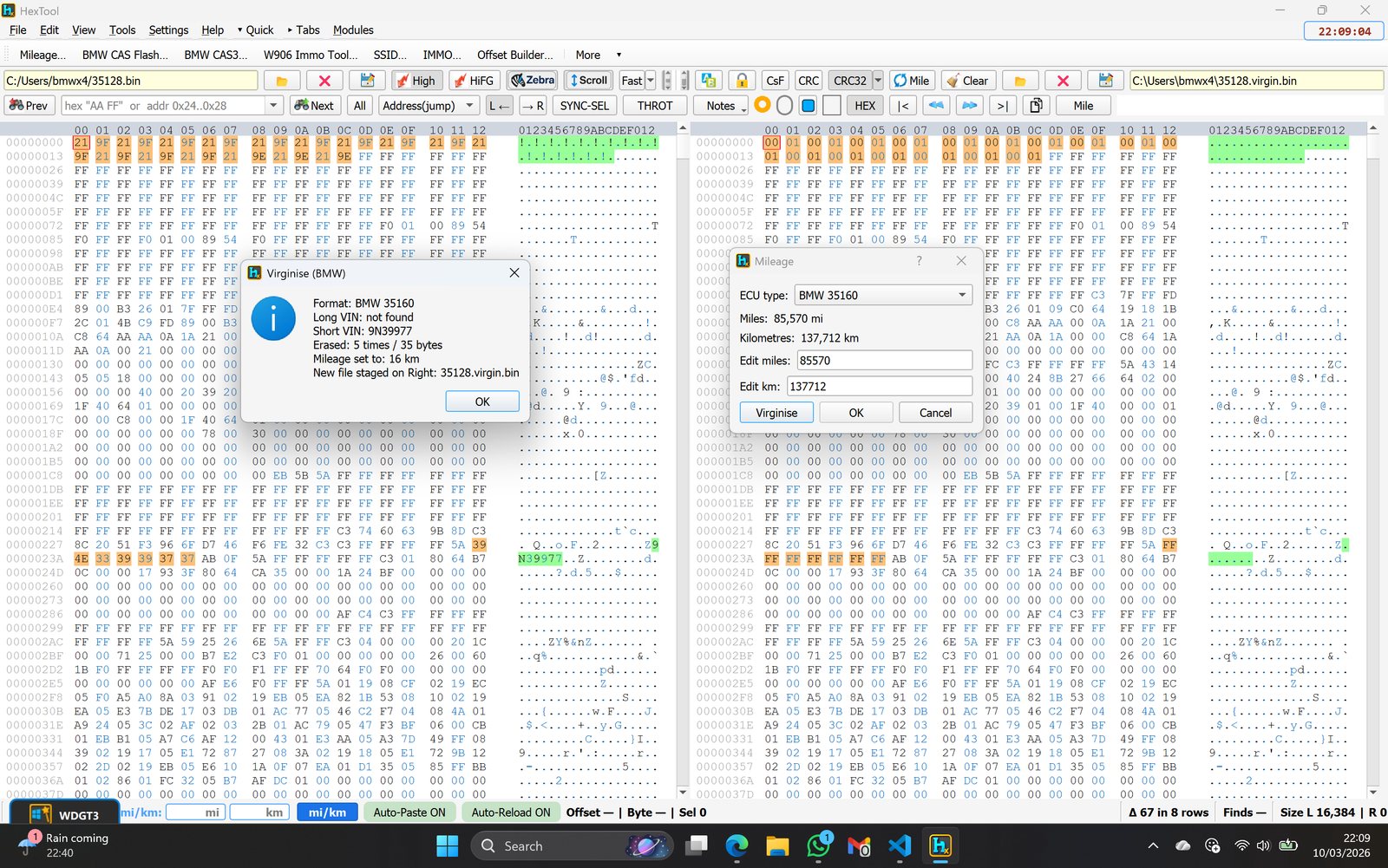Click Virginise button in Mileage dialog

776,413
